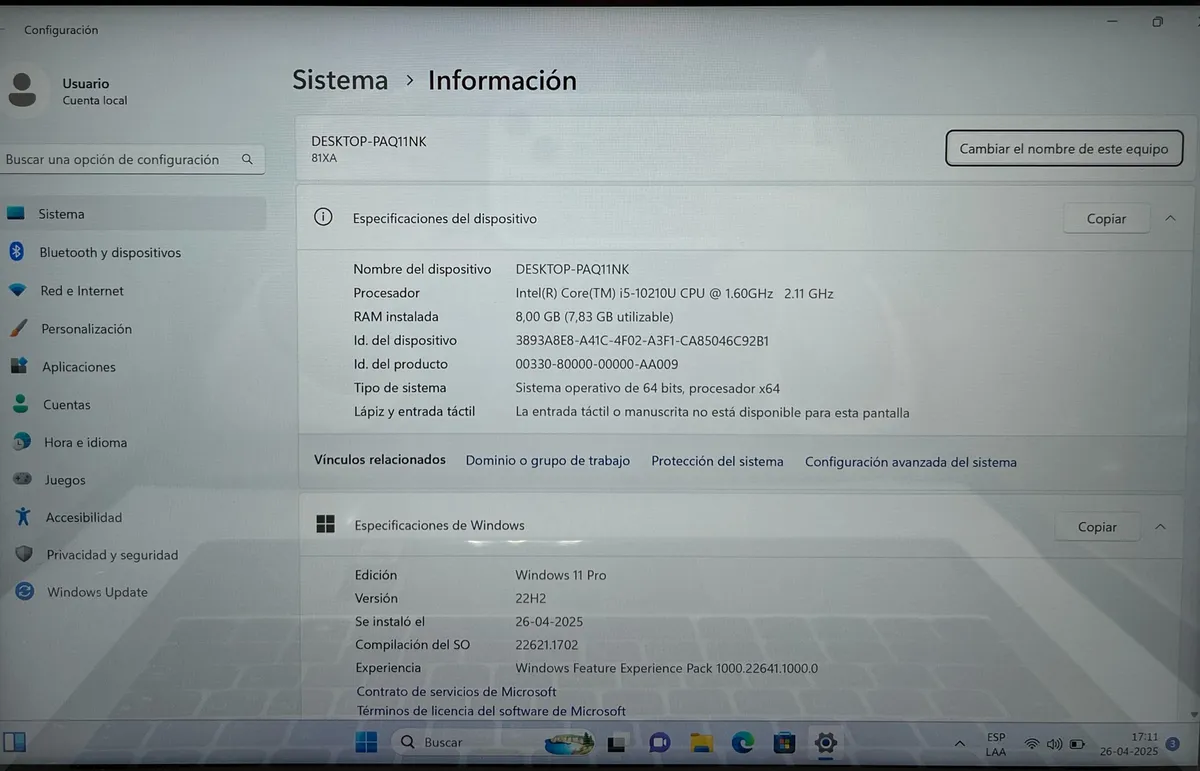
Task: Open the Windows Start menu
Action: [366, 742]
